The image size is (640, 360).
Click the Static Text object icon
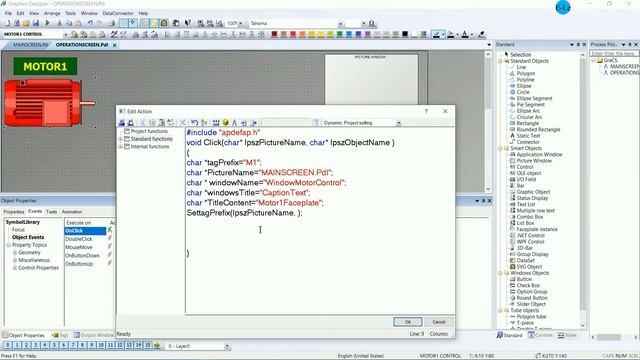tap(513, 136)
